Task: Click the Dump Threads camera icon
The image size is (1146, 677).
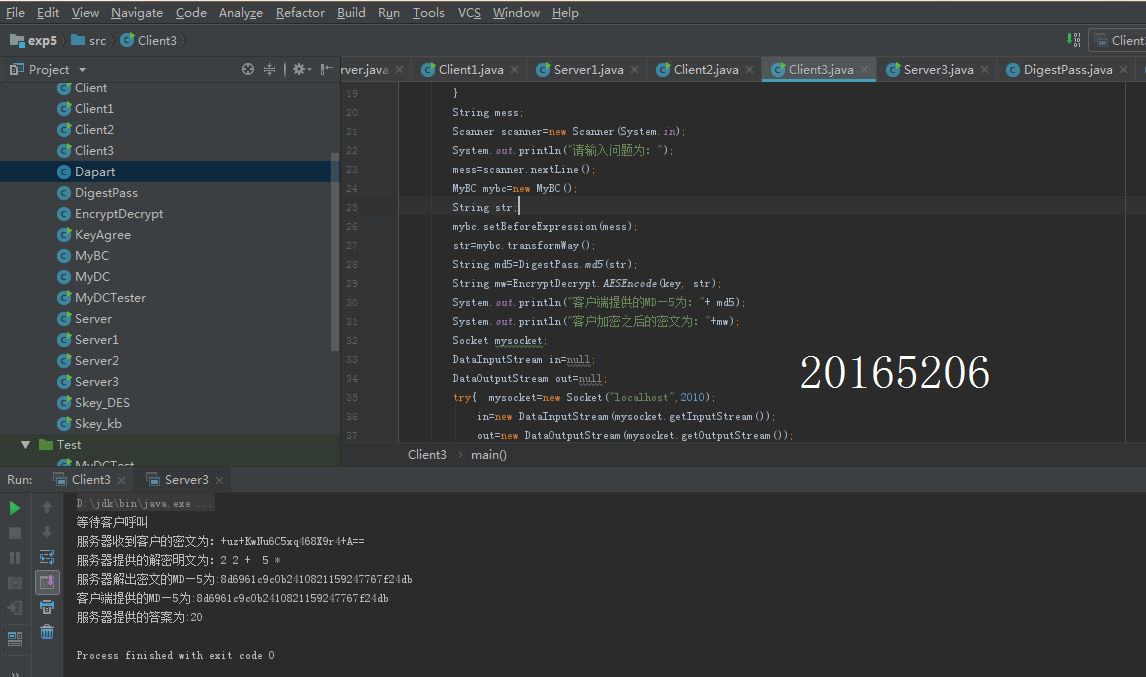Action: 15,583
